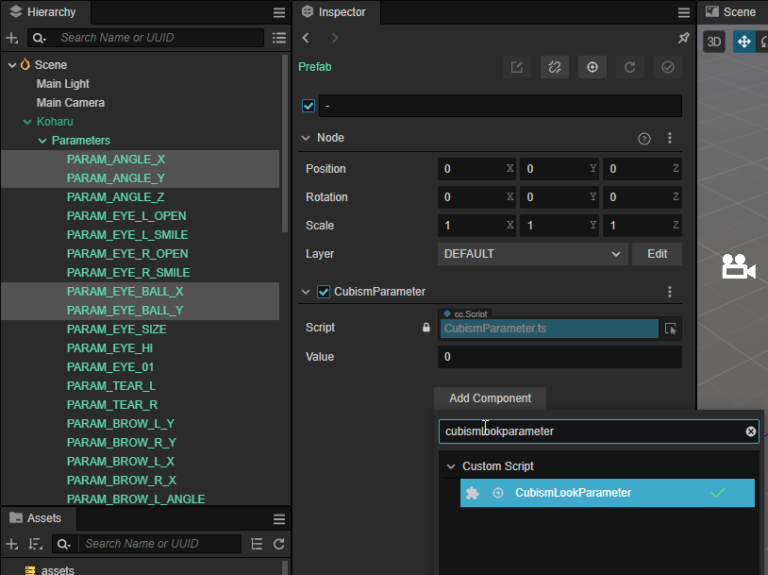768x575 pixels.
Task: Click the unlink prefab icon
Action: pyautogui.click(x=555, y=67)
